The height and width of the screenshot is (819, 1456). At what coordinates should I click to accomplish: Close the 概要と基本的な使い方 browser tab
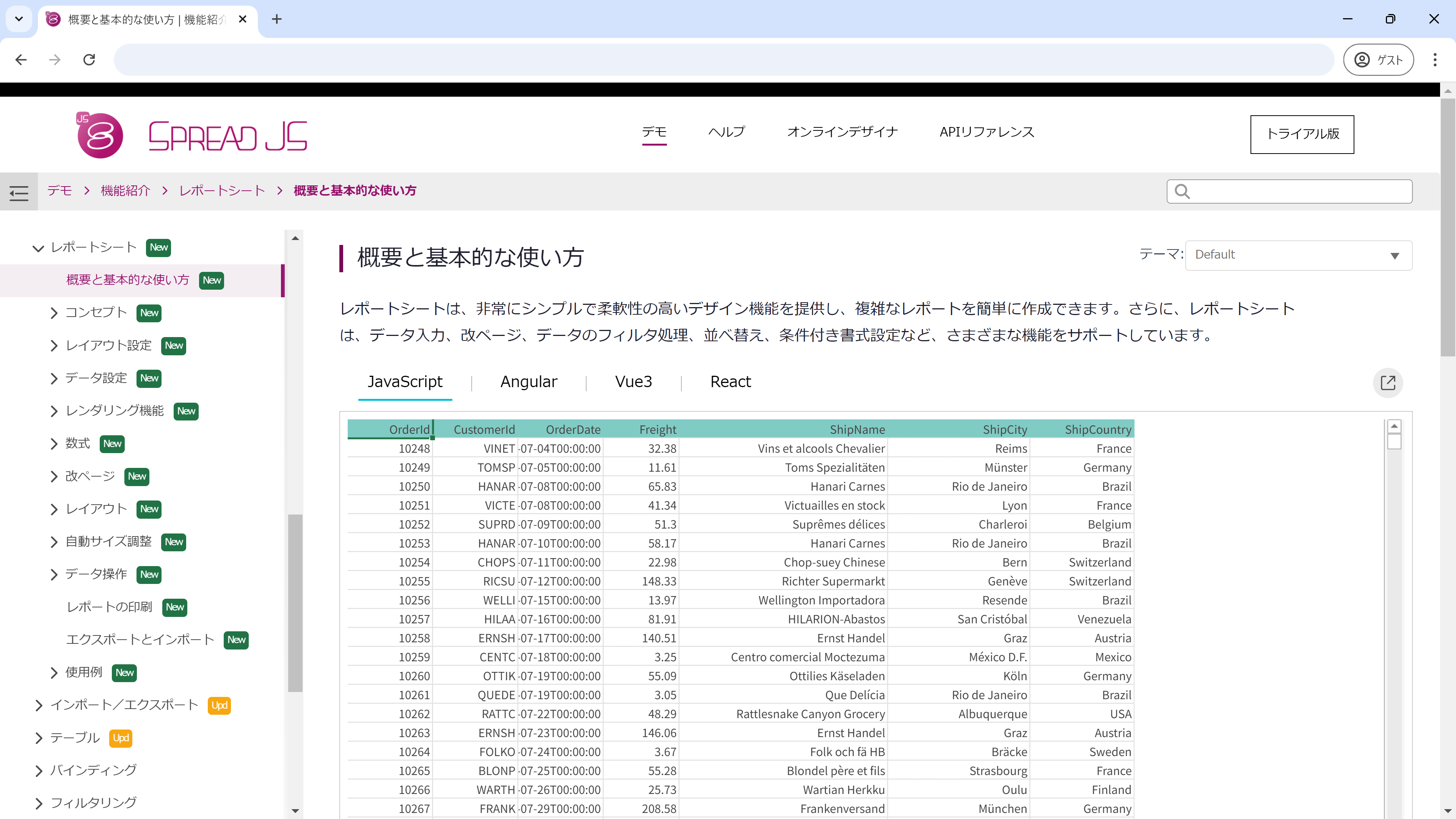tap(243, 19)
